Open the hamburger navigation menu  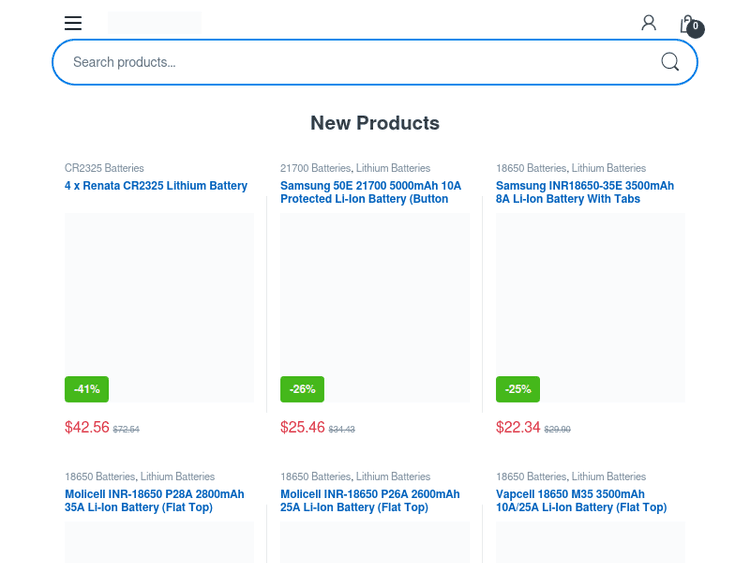click(73, 23)
